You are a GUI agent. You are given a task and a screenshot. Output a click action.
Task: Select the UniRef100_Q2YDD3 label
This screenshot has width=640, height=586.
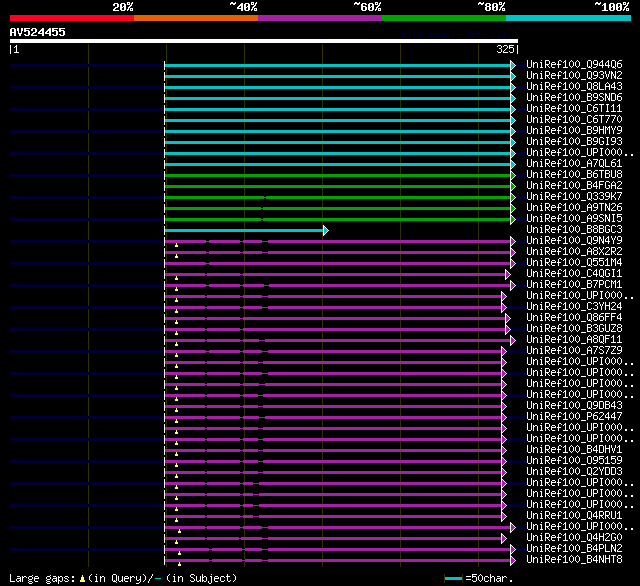[574, 471]
